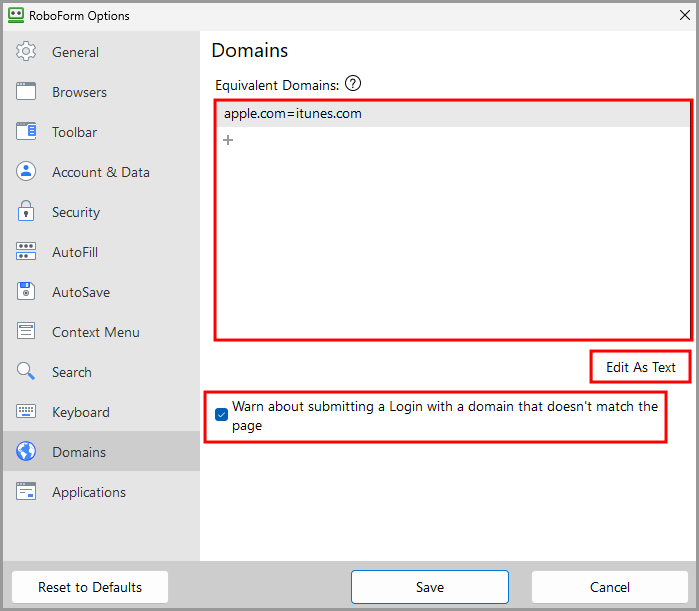
Task: Select the Context Menu section
Action: coord(101,332)
